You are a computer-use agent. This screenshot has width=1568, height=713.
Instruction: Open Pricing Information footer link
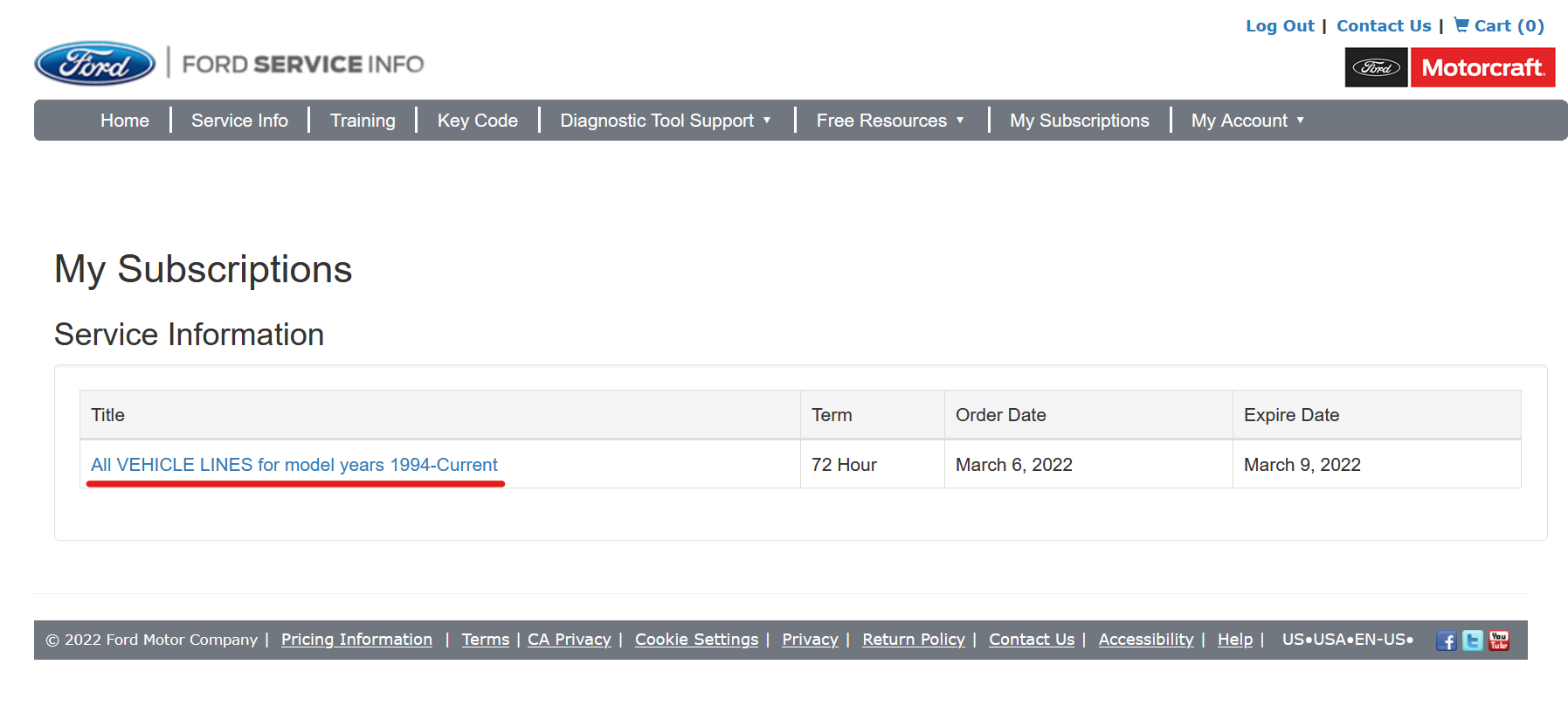[356, 640]
